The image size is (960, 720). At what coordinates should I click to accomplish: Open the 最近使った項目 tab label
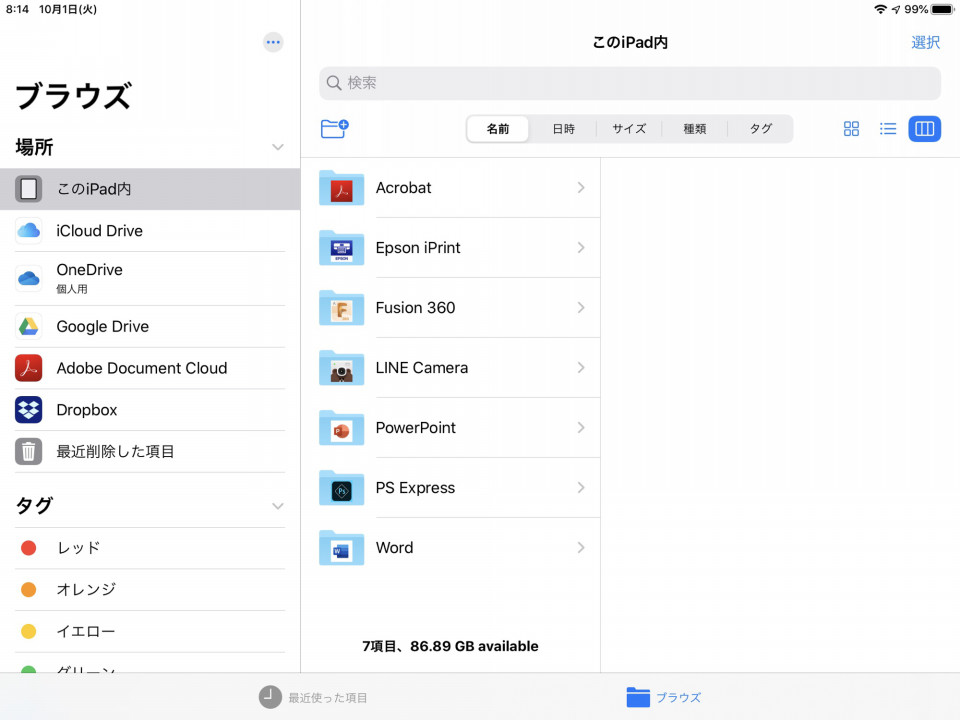[x=328, y=697]
